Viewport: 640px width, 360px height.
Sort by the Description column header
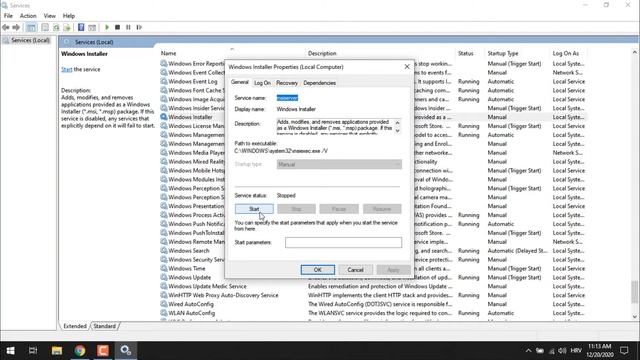pyautogui.click(x=322, y=53)
